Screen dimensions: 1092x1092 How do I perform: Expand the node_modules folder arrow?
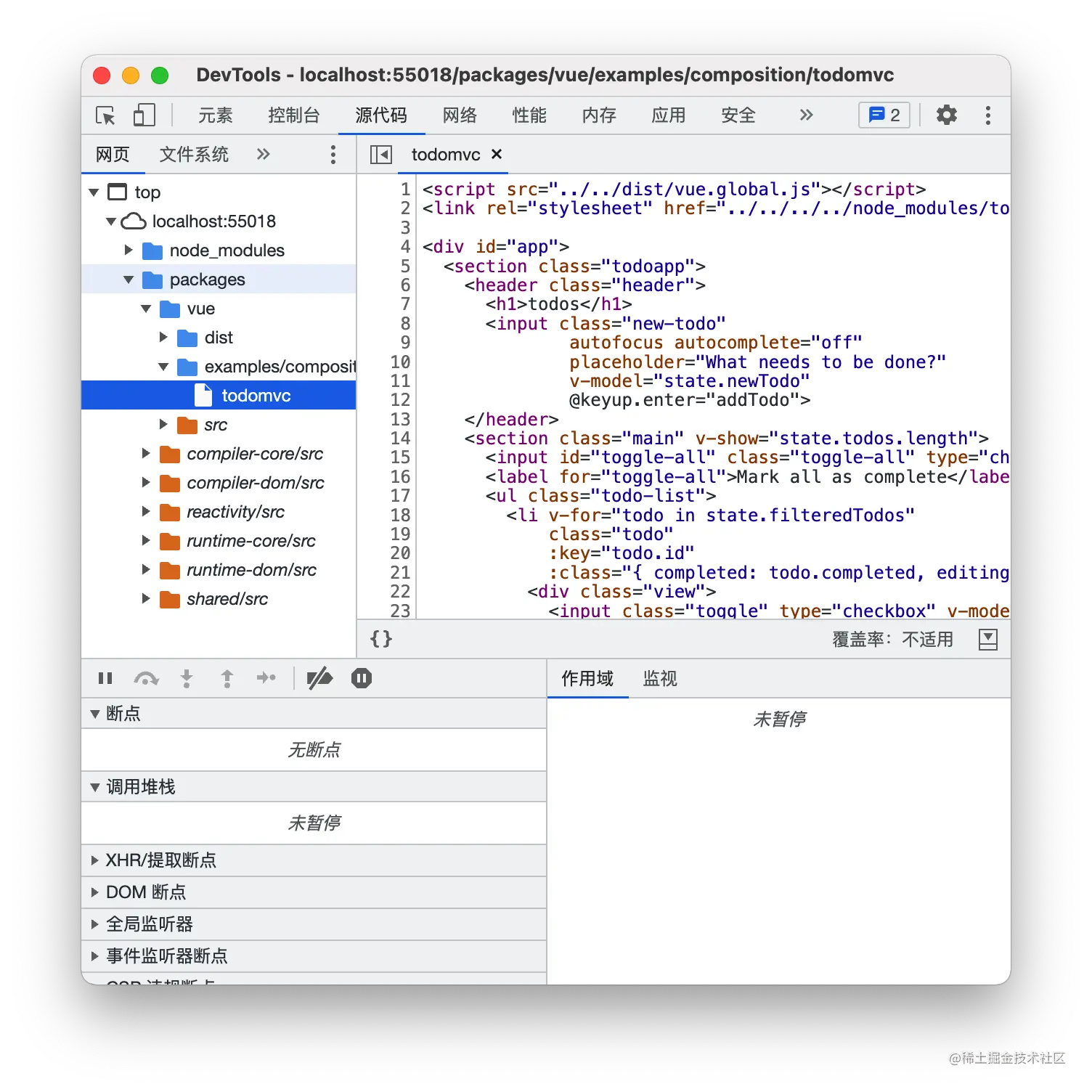[129, 250]
